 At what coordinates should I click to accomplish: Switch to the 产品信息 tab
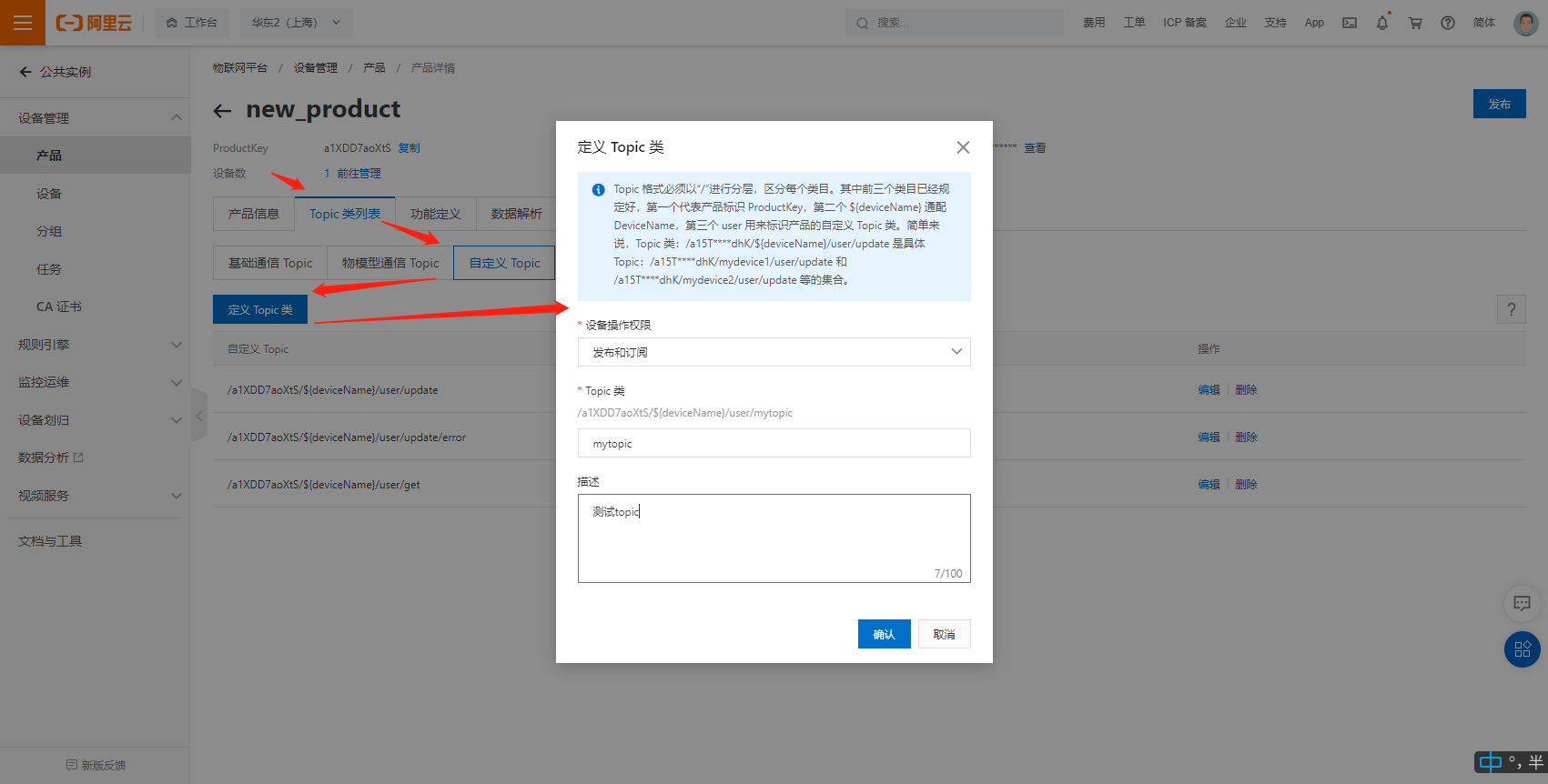pyautogui.click(x=254, y=214)
